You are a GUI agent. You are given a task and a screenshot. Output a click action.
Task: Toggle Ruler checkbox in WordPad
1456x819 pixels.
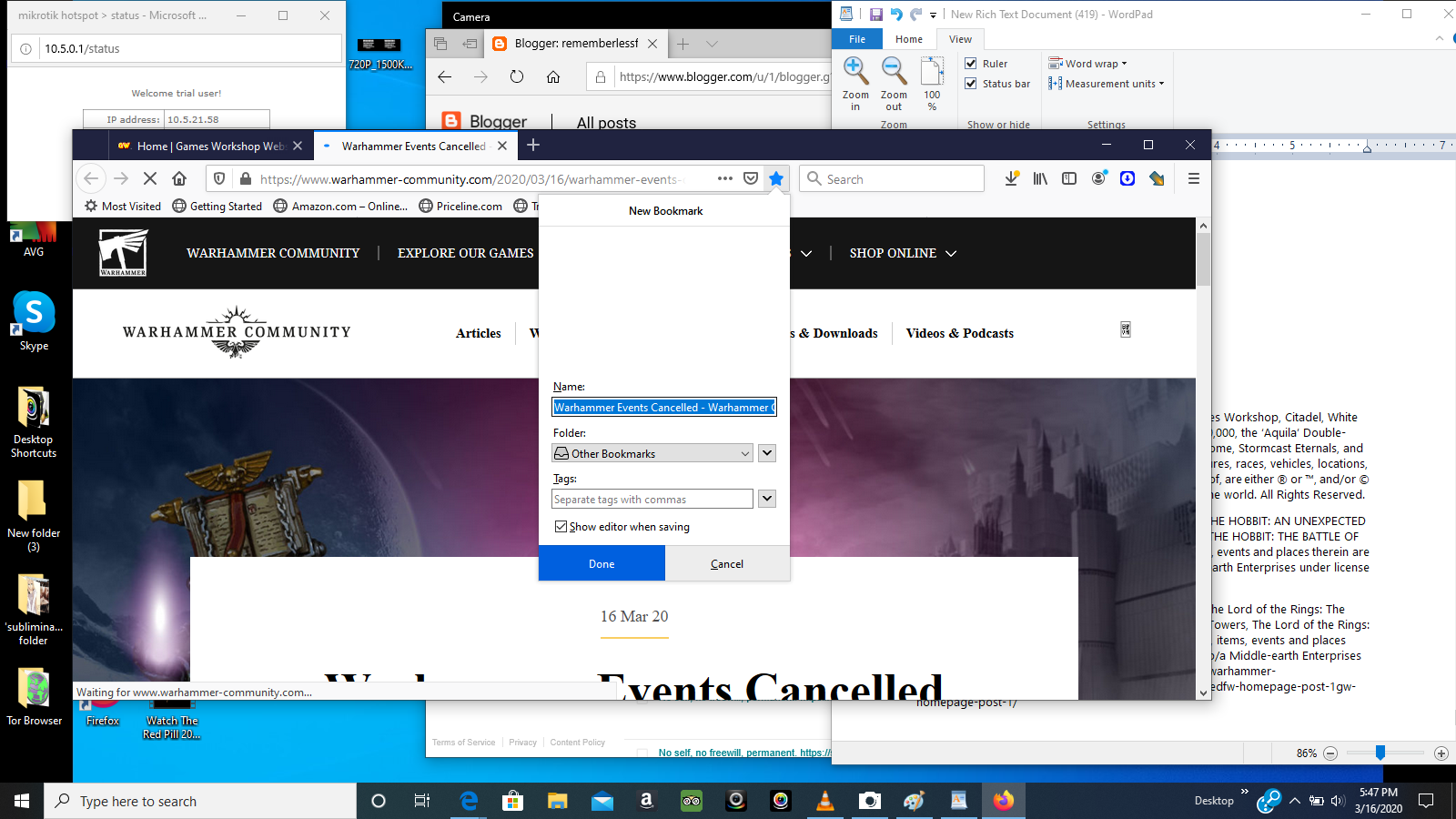click(x=971, y=64)
